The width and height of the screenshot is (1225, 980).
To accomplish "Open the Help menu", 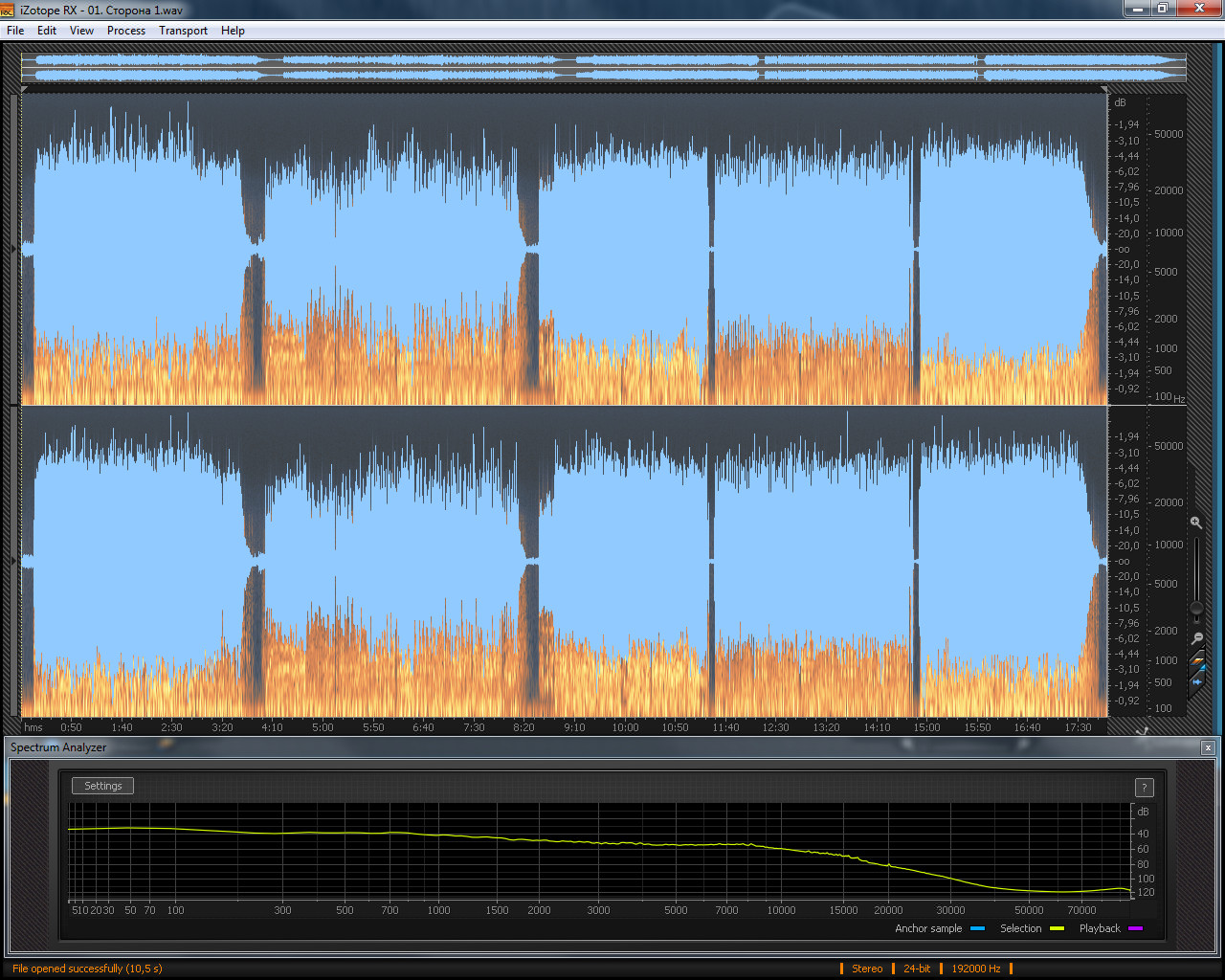I will 233,31.
